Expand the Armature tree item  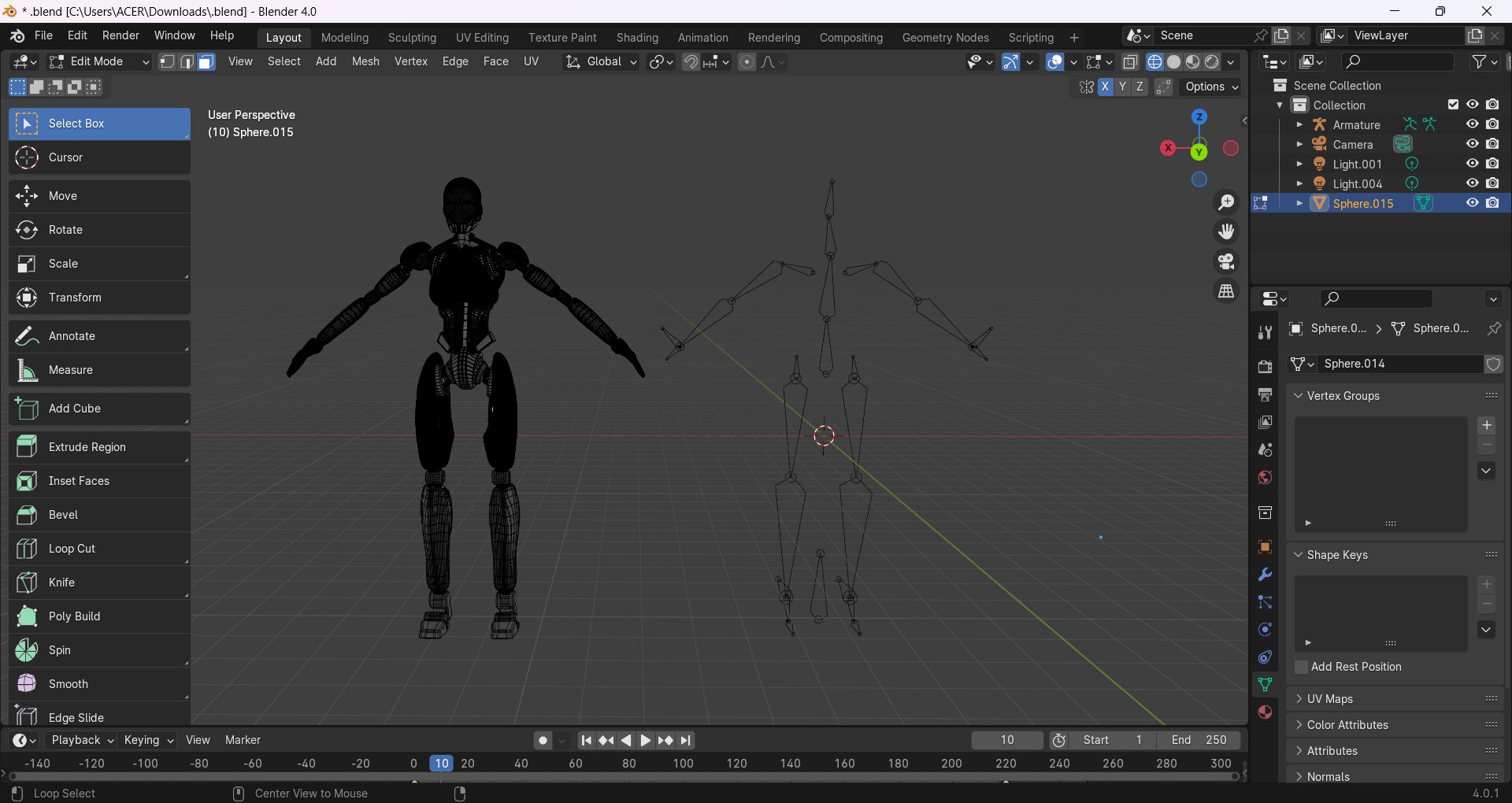pyautogui.click(x=1299, y=124)
